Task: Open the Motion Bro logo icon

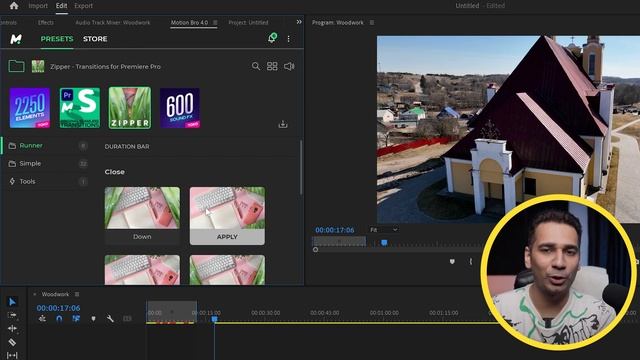Action: (16, 39)
